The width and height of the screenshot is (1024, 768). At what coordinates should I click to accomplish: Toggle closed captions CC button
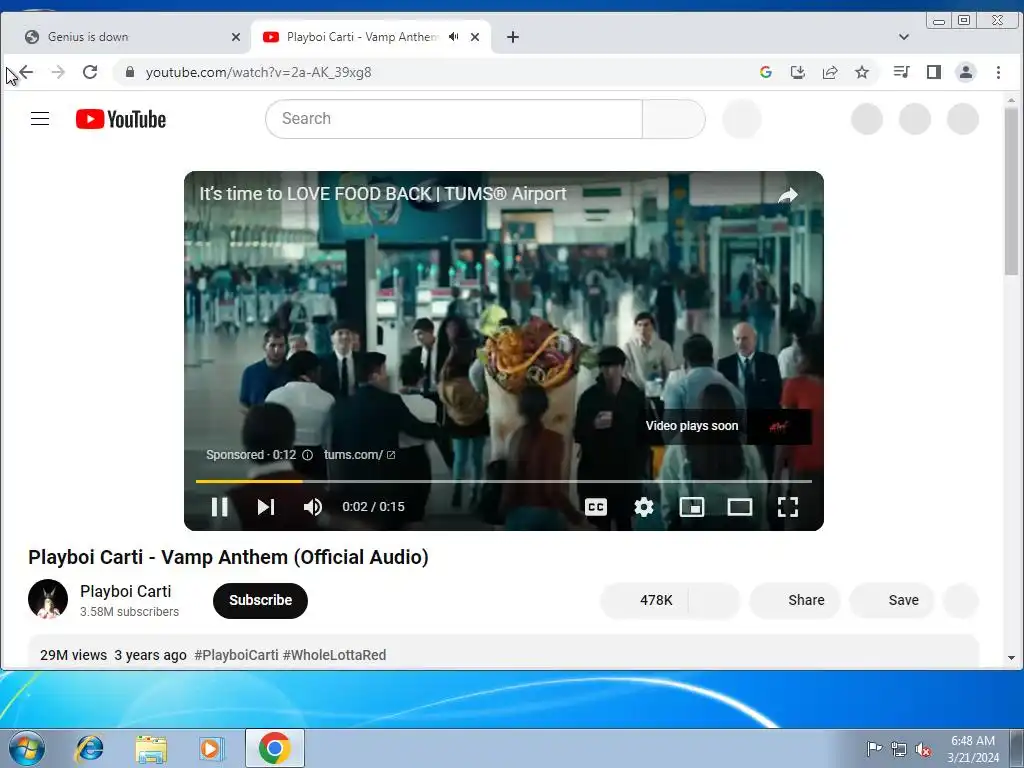(x=596, y=507)
